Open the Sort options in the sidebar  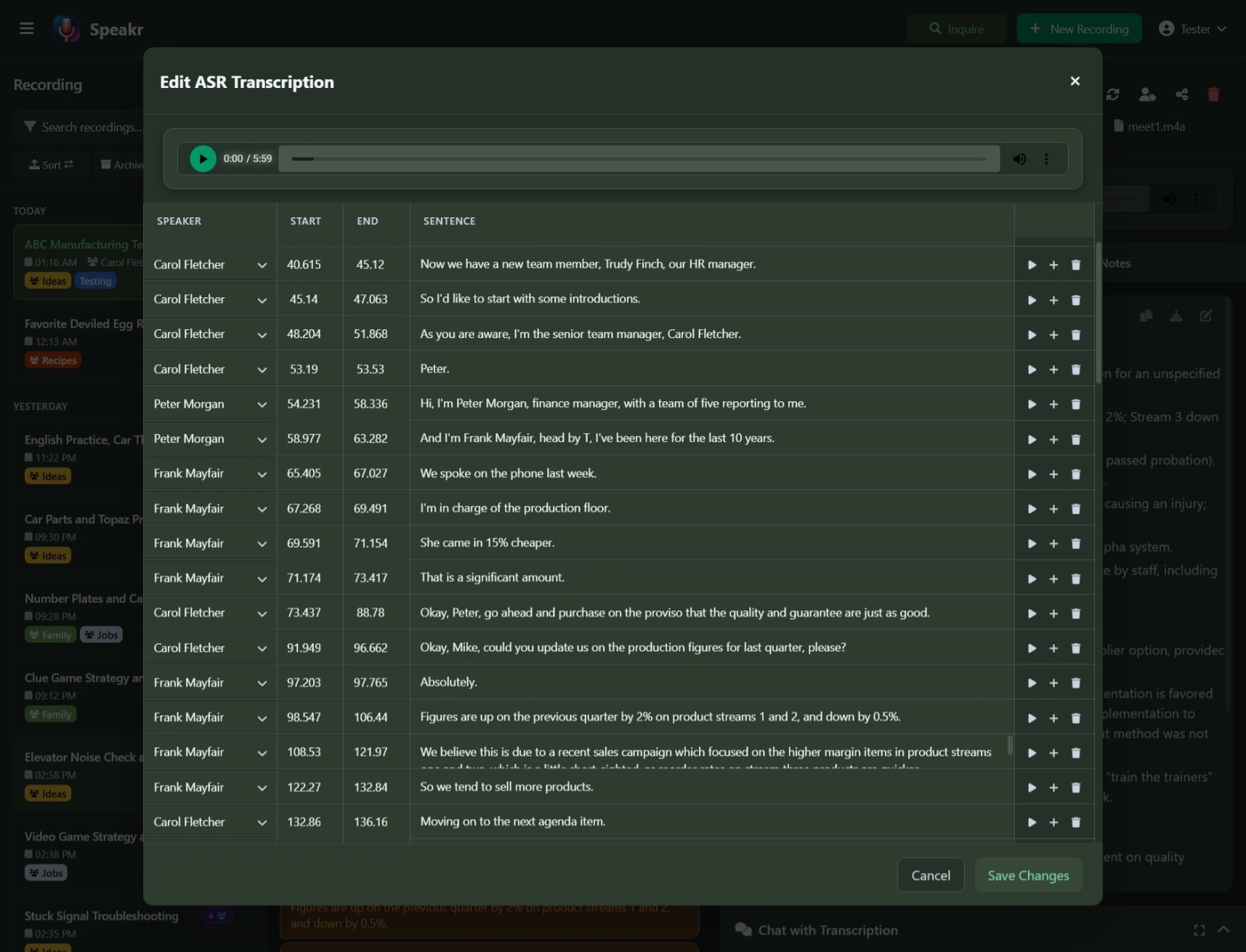pyautogui.click(x=50, y=164)
